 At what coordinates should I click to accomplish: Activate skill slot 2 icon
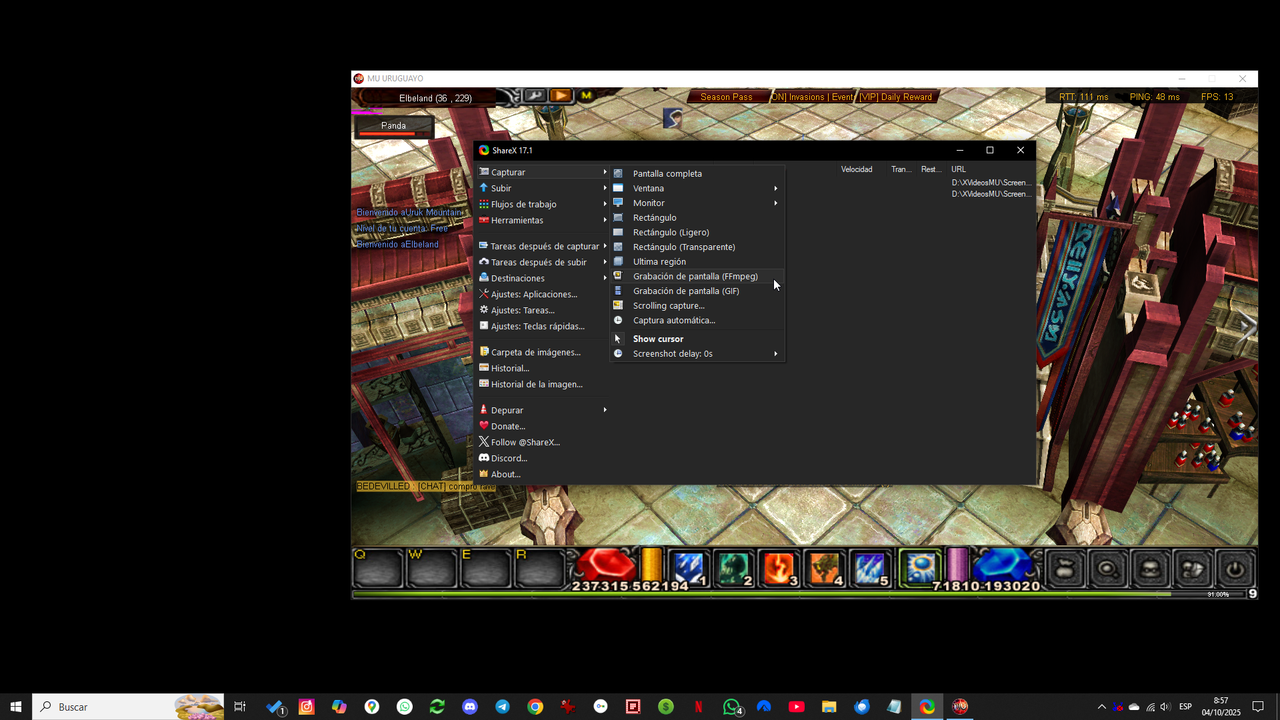pyautogui.click(x=734, y=568)
